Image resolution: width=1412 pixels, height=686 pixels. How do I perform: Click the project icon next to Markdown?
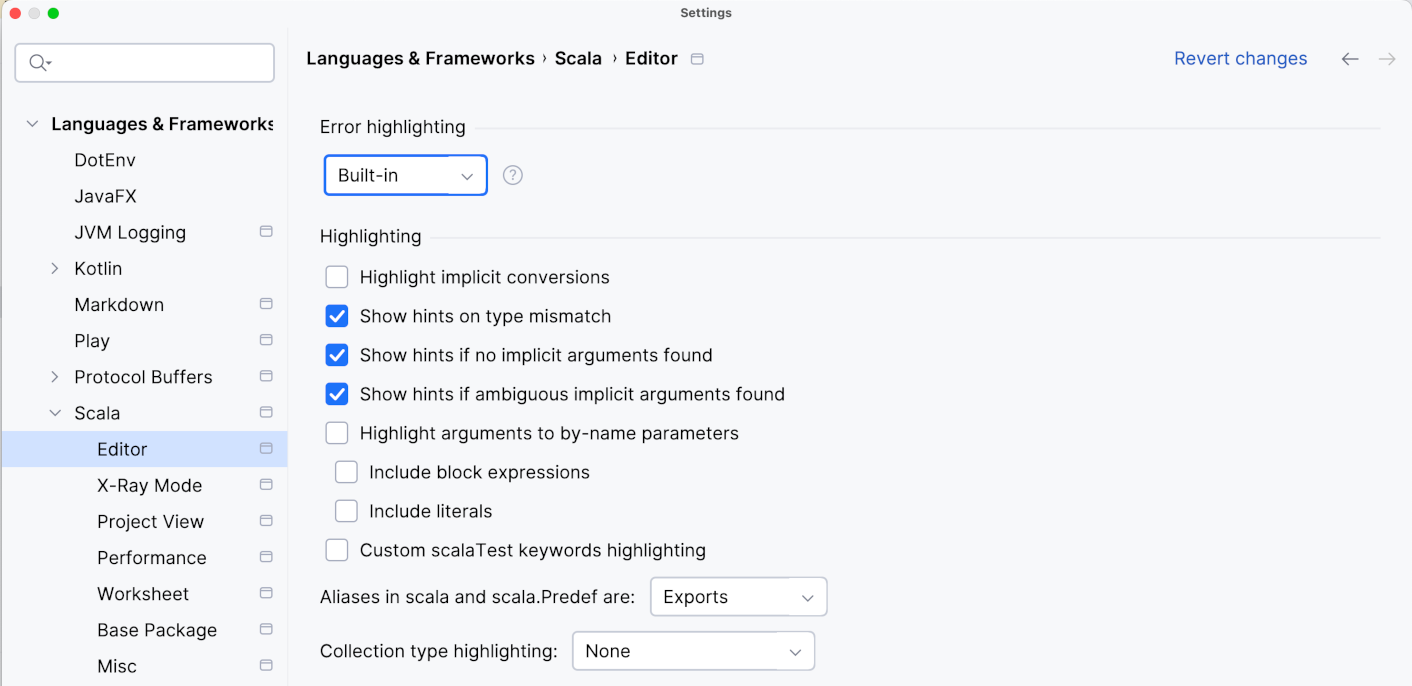pos(266,304)
